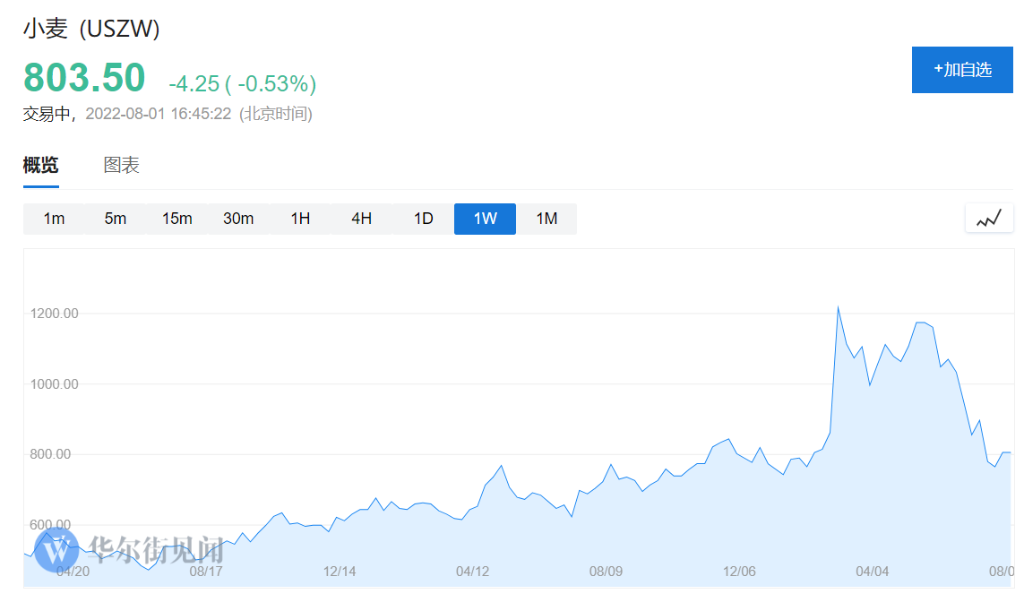This screenshot has height=597, width=1024.
Task: Click the 04/04 date axis label
Action: point(873,571)
